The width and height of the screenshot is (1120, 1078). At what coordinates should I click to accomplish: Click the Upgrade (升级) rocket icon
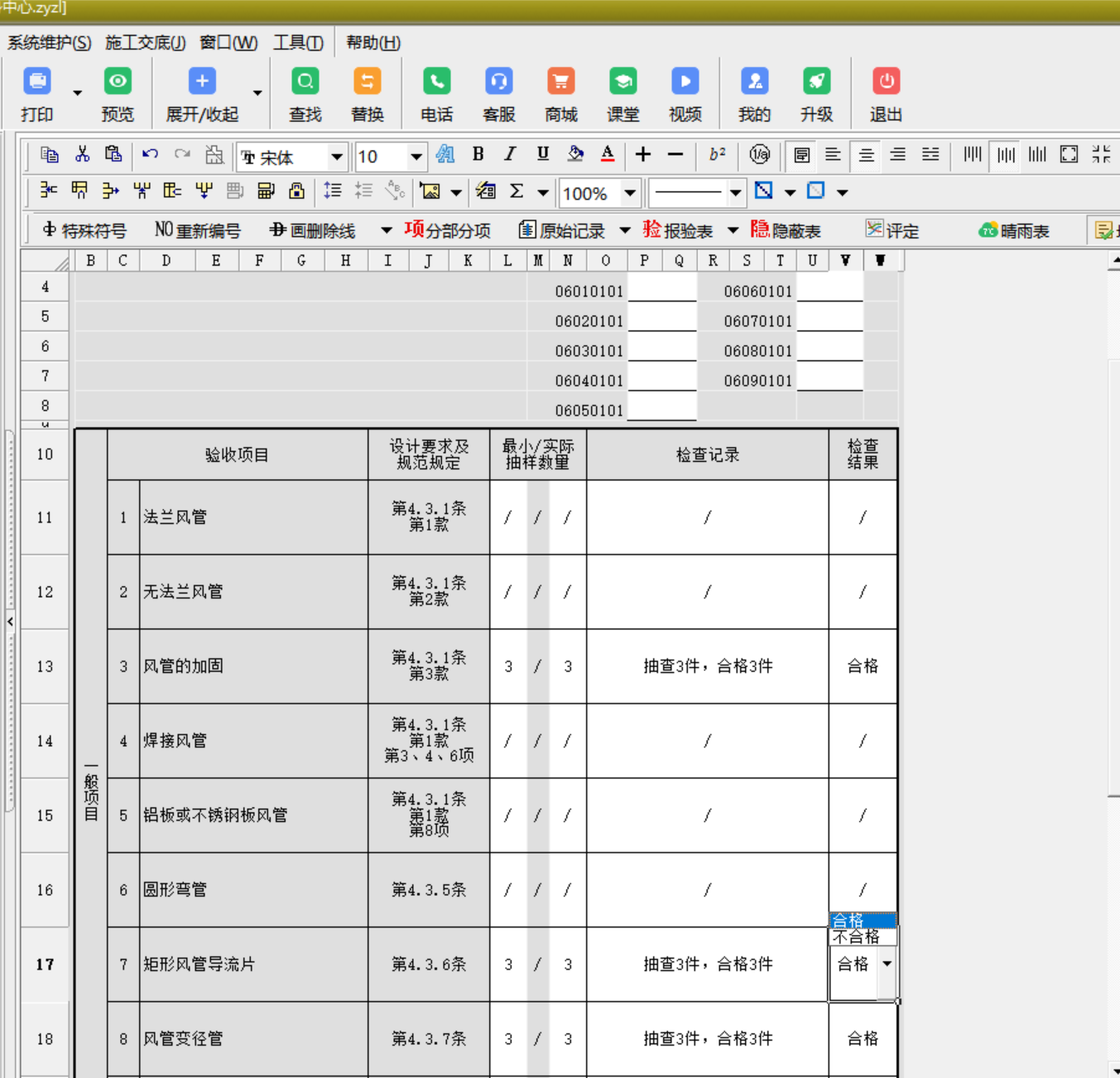816,82
